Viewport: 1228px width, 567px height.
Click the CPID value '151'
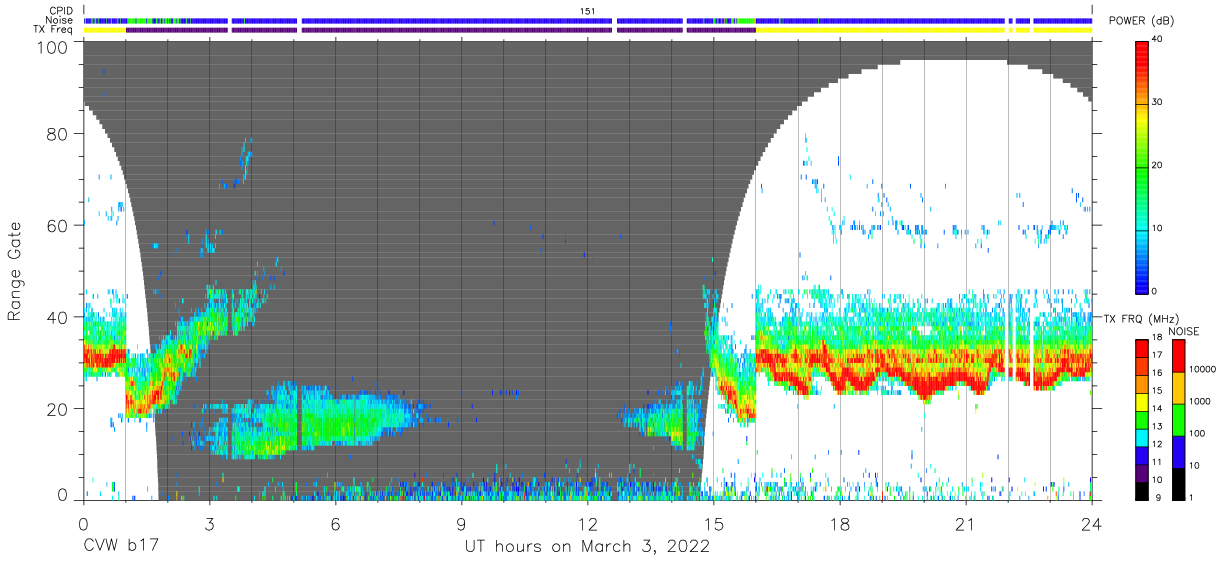coord(587,11)
